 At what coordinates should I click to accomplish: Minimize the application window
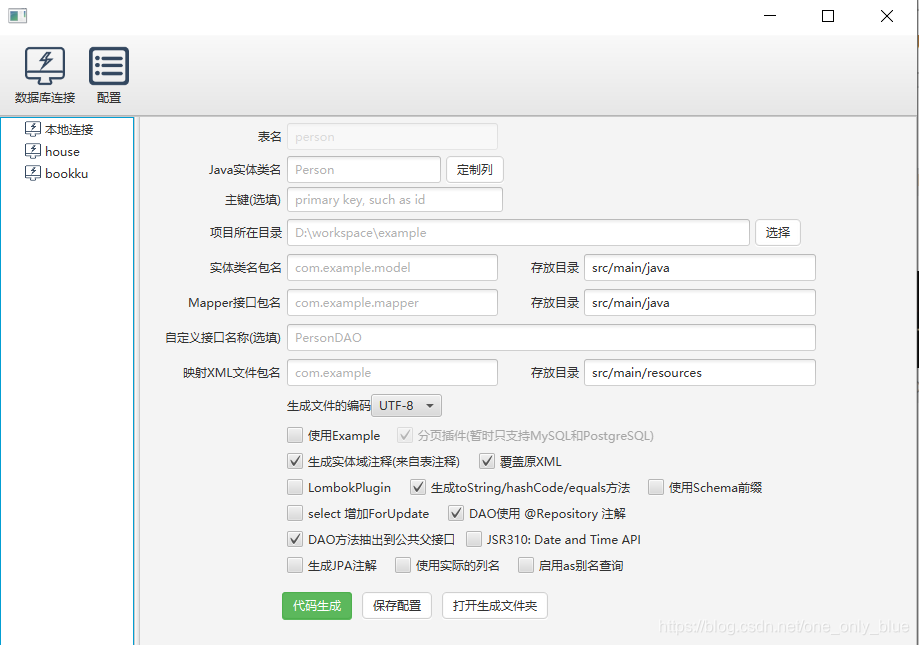tap(770, 16)
